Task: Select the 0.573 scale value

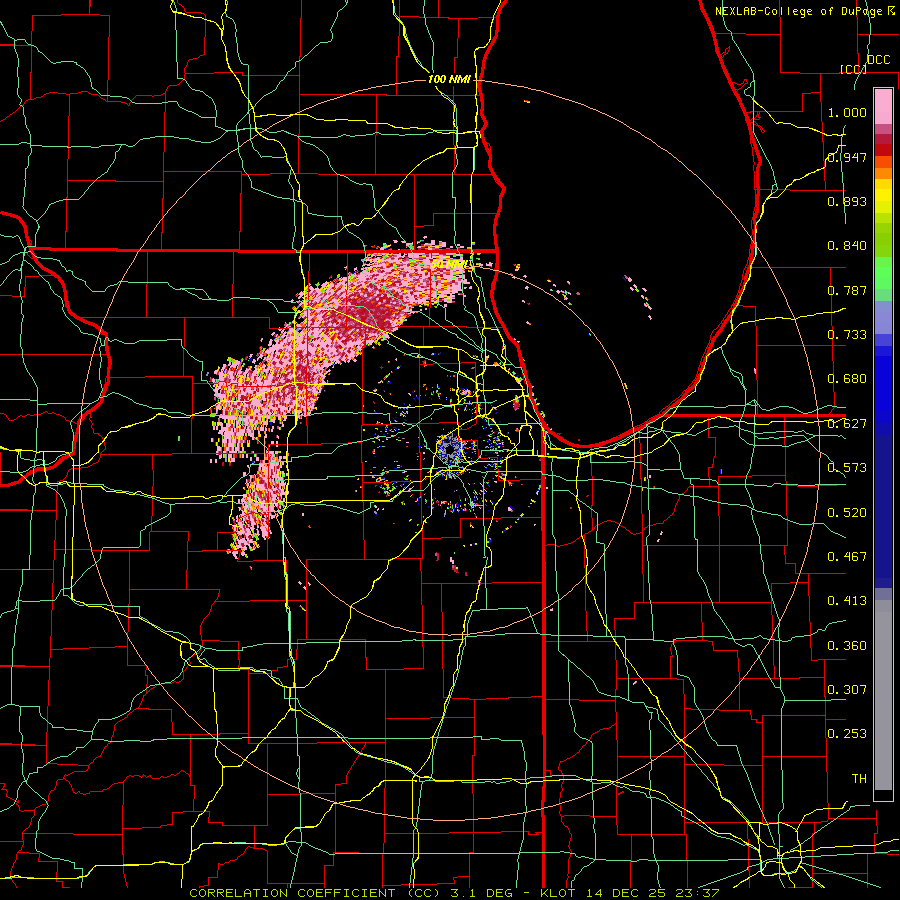Action: click(x=847, y=468)
